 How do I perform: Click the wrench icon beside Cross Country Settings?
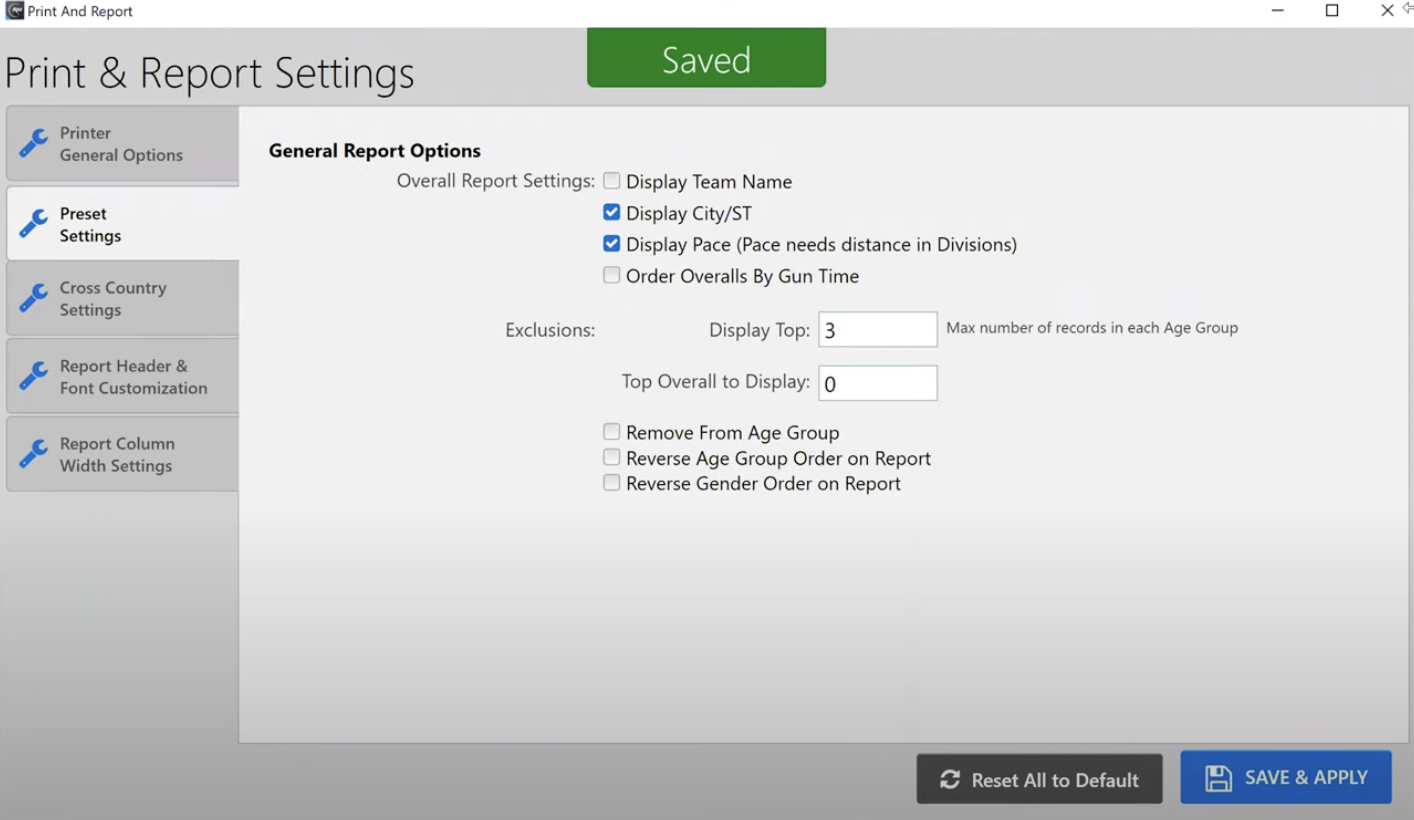click(x=33, y=298)
